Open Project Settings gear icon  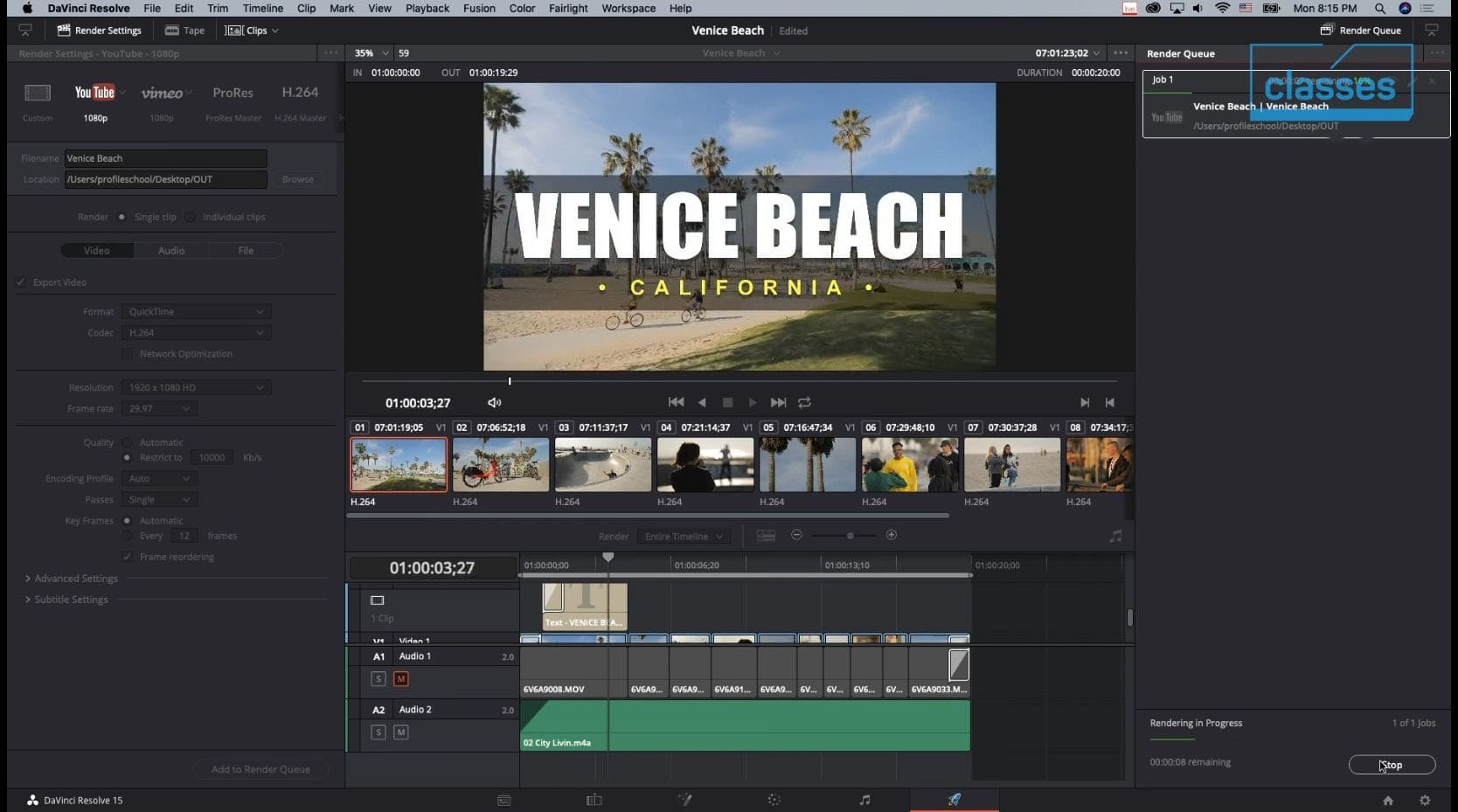(x=1425, y=801)
